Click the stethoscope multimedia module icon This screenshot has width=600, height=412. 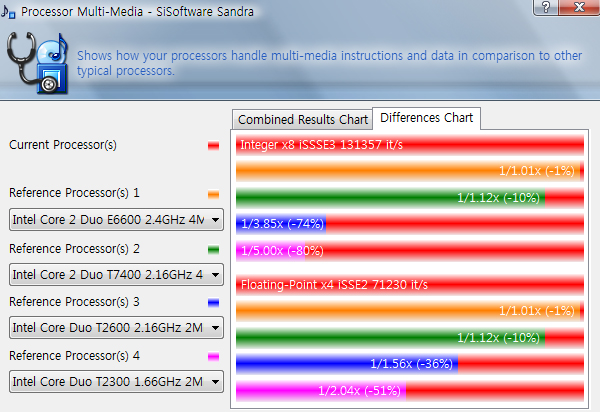point(38,63)
